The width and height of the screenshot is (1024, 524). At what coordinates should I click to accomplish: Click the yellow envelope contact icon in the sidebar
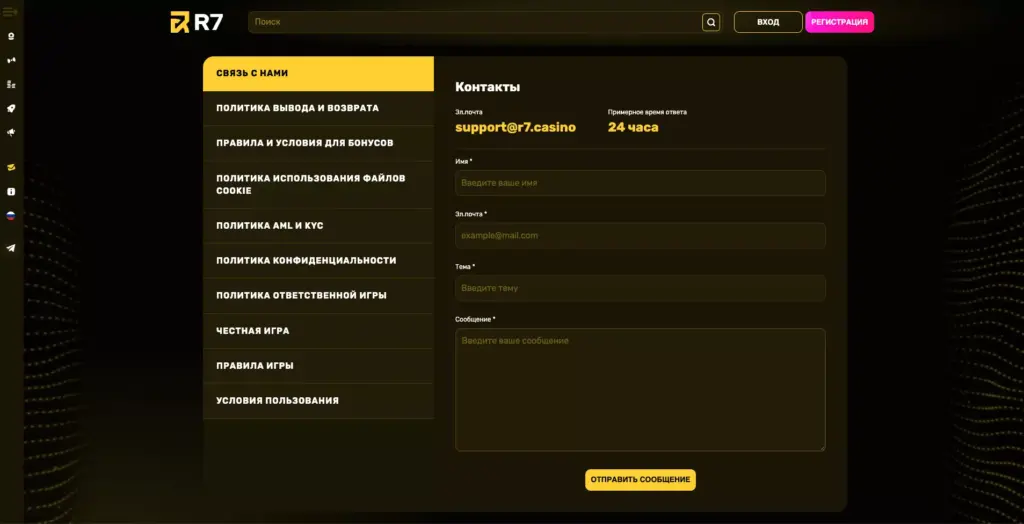tap(10, 167)
